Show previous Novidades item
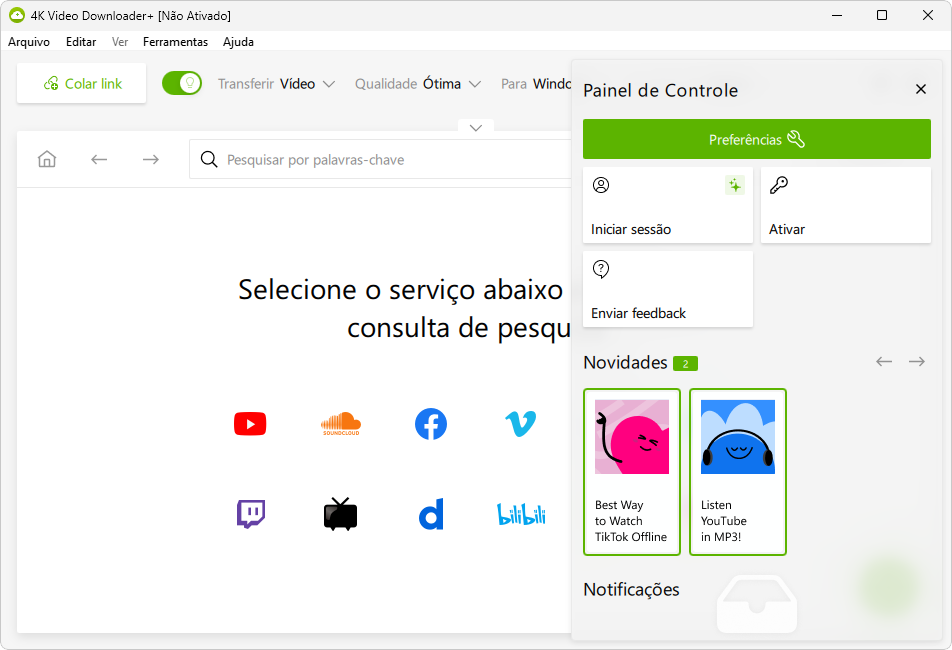The width and height of the screenshot is (952, 650). pos(884,362)
